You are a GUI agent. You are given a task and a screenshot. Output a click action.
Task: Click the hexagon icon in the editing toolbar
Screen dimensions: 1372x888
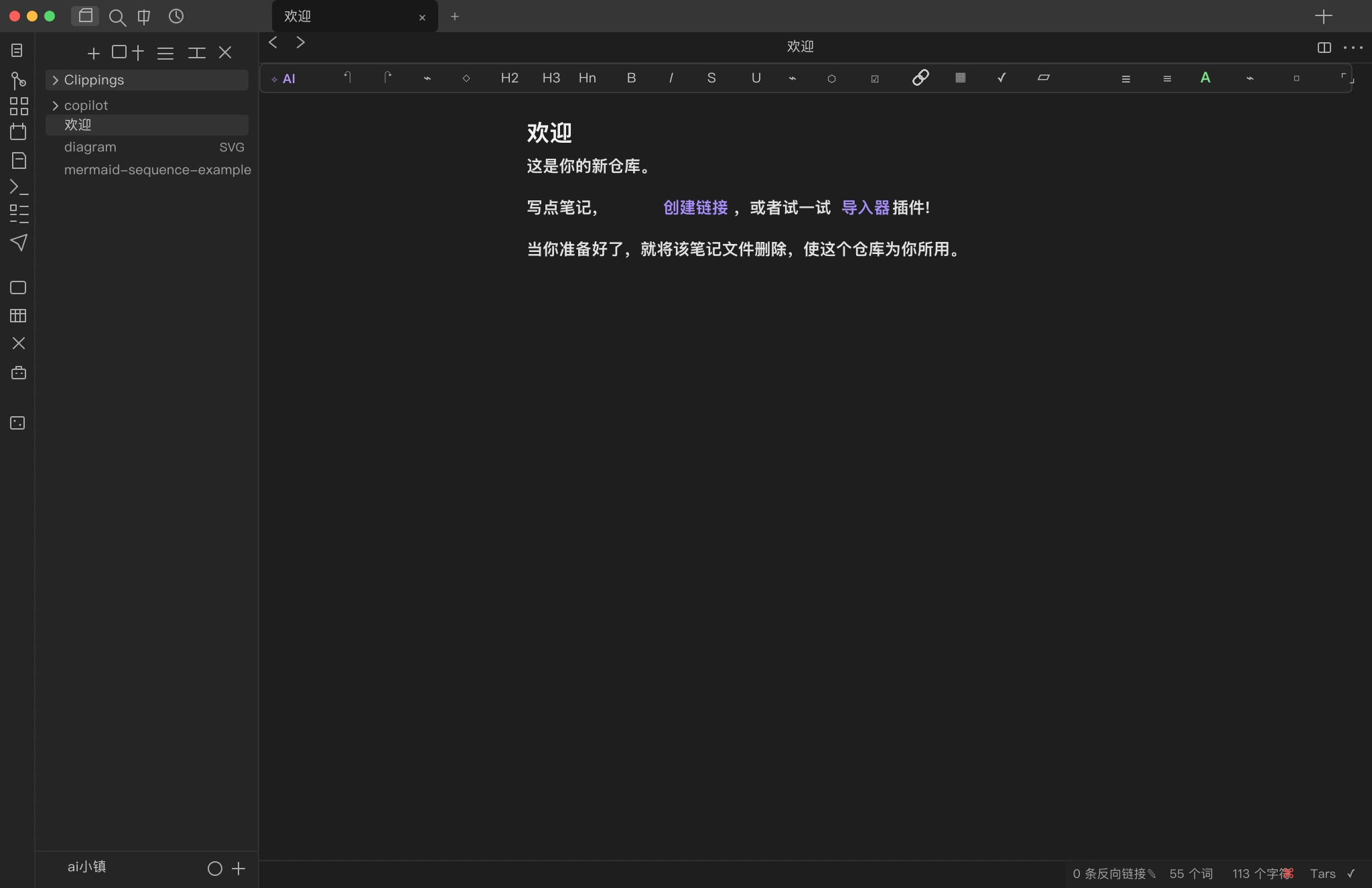coord(831,78)
